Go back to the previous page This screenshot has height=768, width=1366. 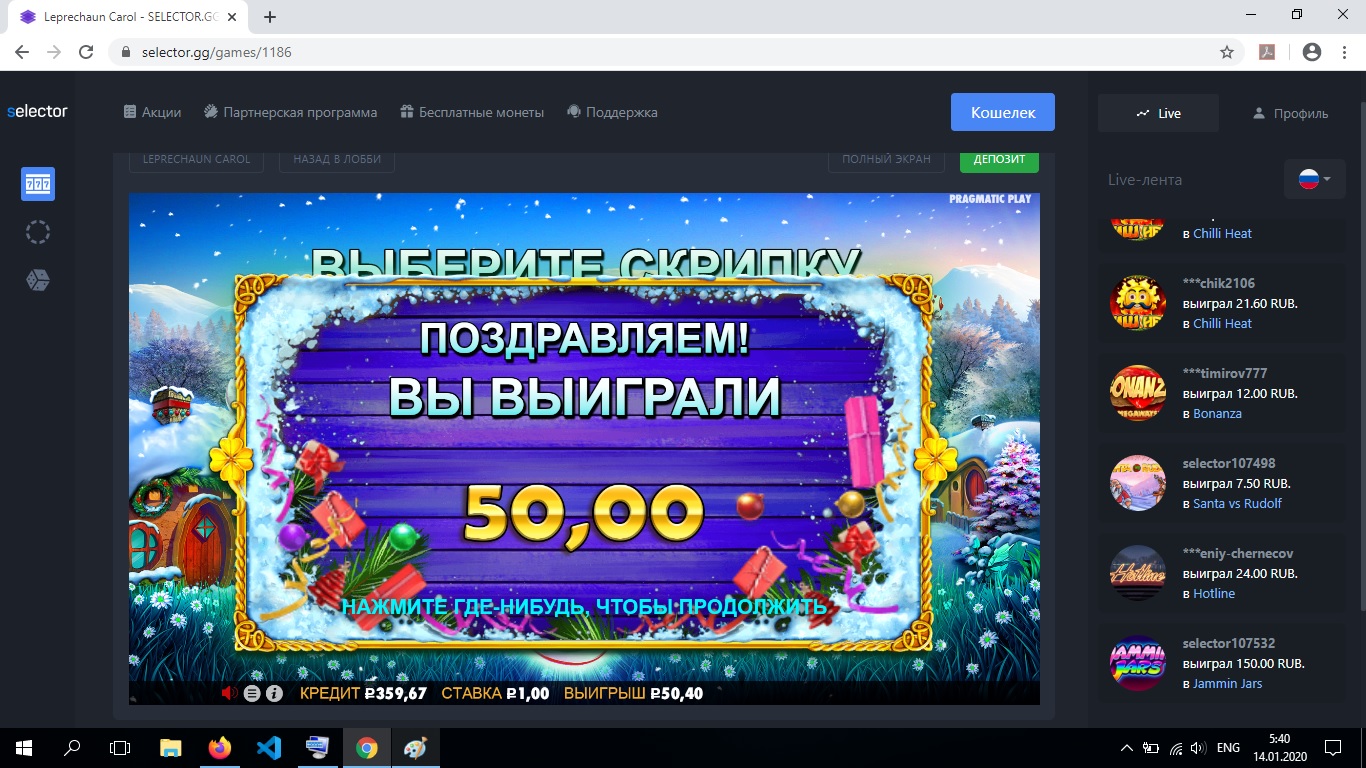22,52
